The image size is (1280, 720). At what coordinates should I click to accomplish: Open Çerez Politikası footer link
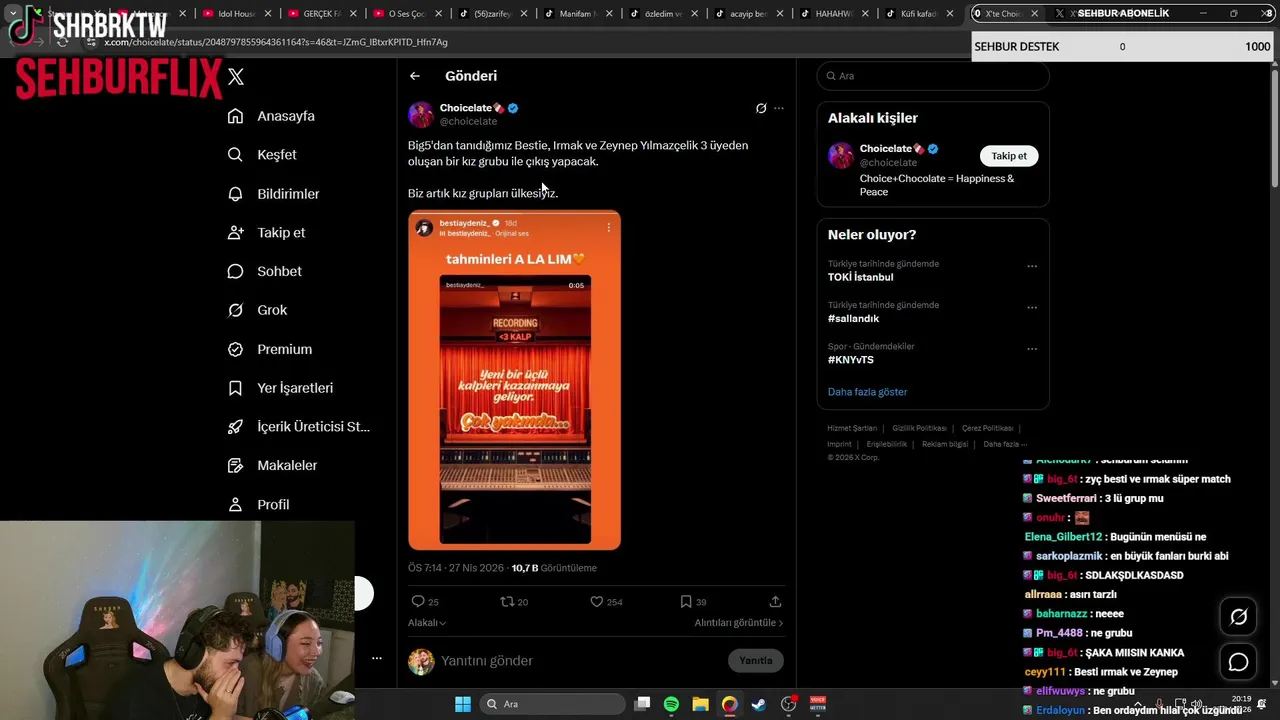pyautogui.click(x=987, y=428)
